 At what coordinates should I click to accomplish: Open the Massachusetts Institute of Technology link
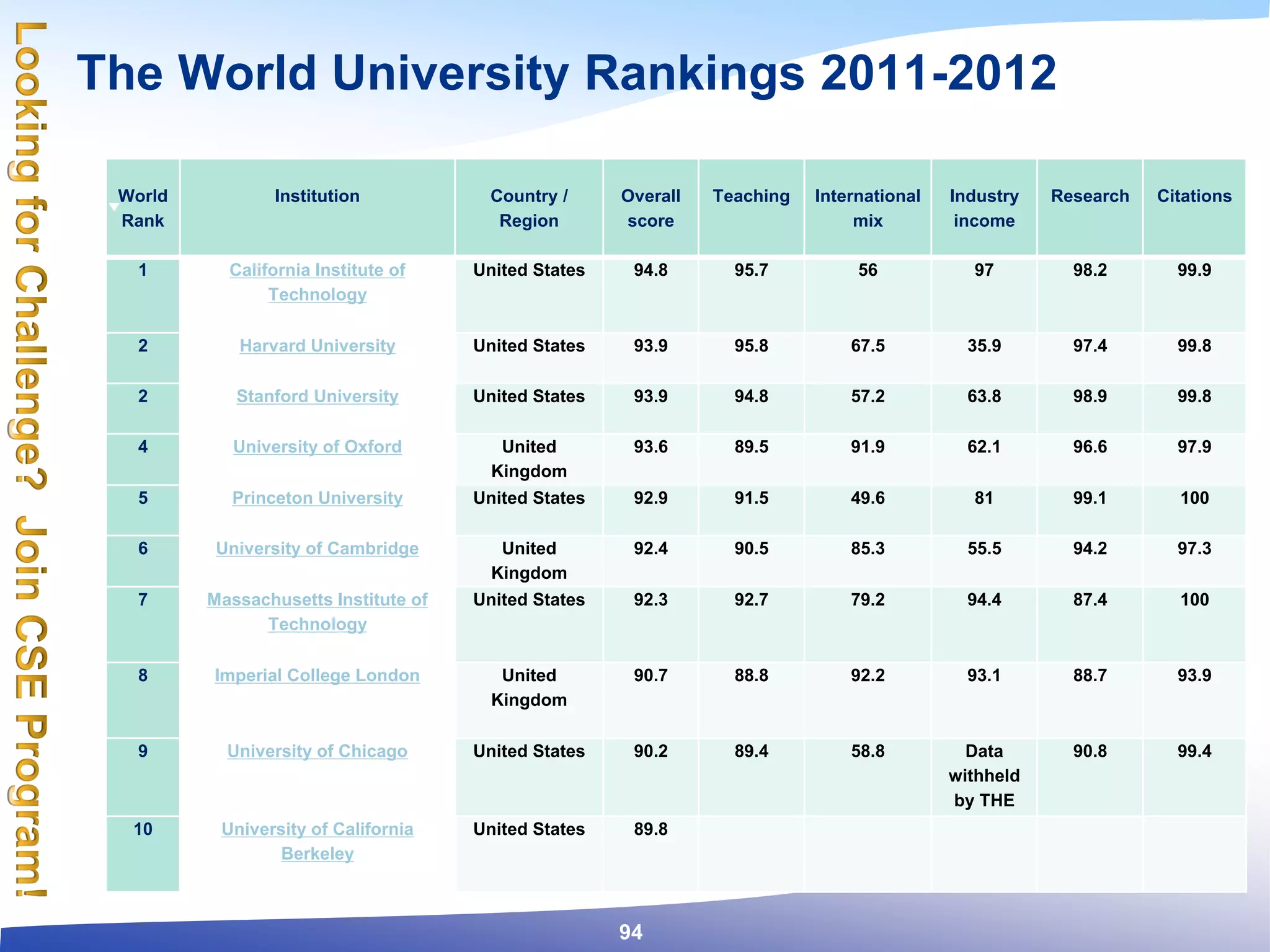click(x=317, y=612)
